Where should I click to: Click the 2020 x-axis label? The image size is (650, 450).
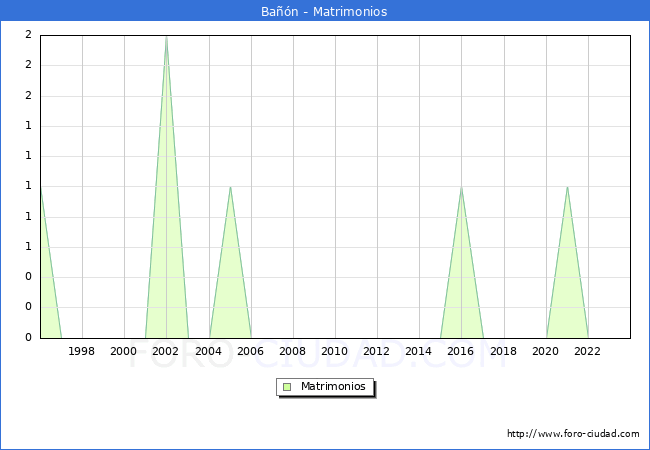546,351
